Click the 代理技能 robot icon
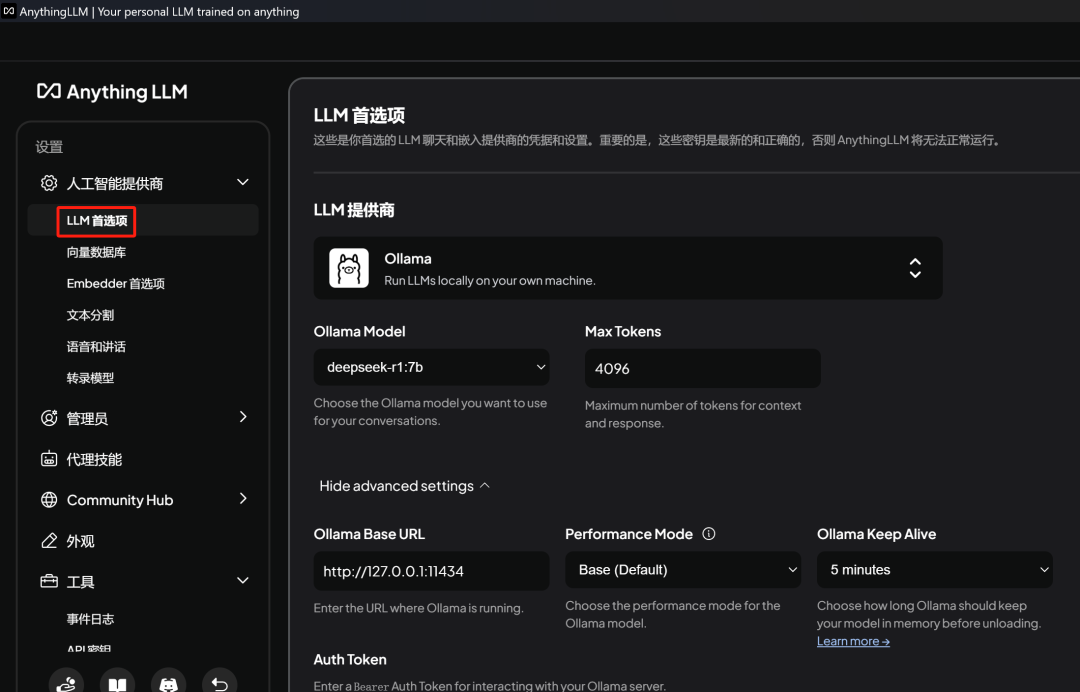This screenshot has width=1080, height=692. (x=49, y=459)
